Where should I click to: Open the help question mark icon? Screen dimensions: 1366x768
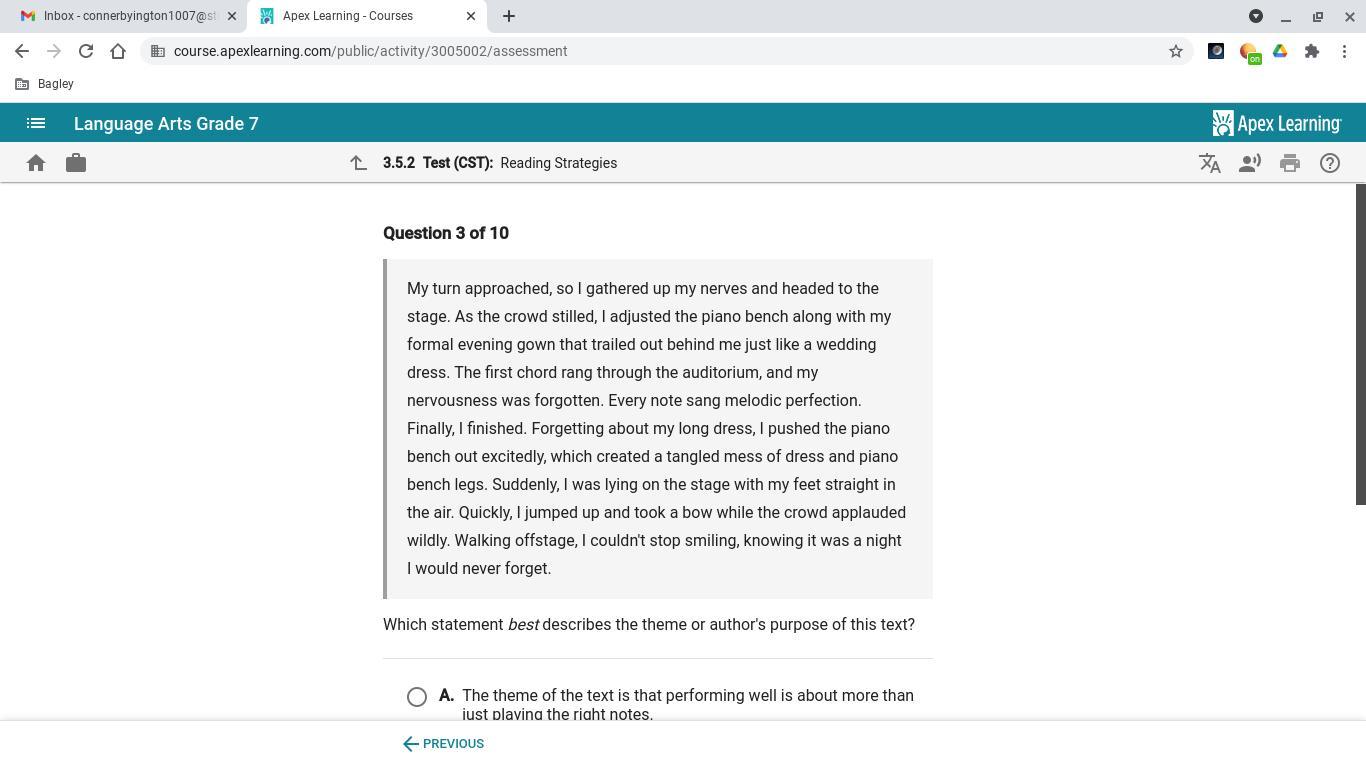1330,163
